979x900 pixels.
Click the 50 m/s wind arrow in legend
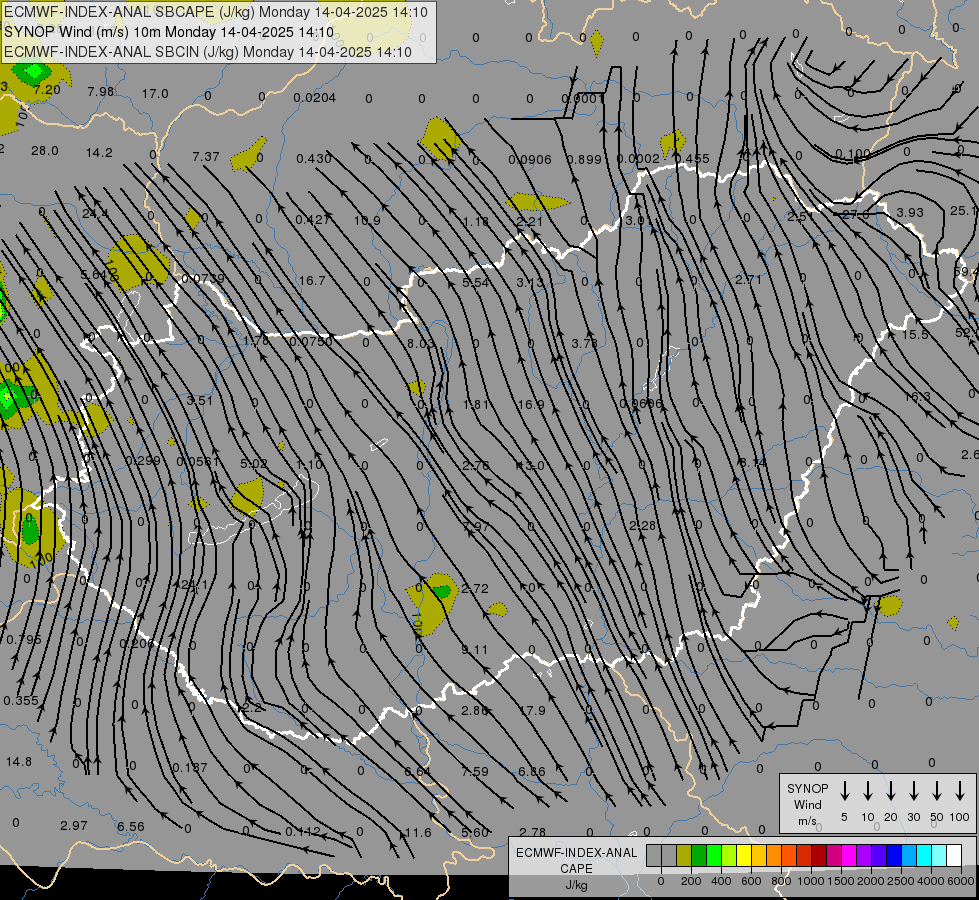[x=937, y=791]
